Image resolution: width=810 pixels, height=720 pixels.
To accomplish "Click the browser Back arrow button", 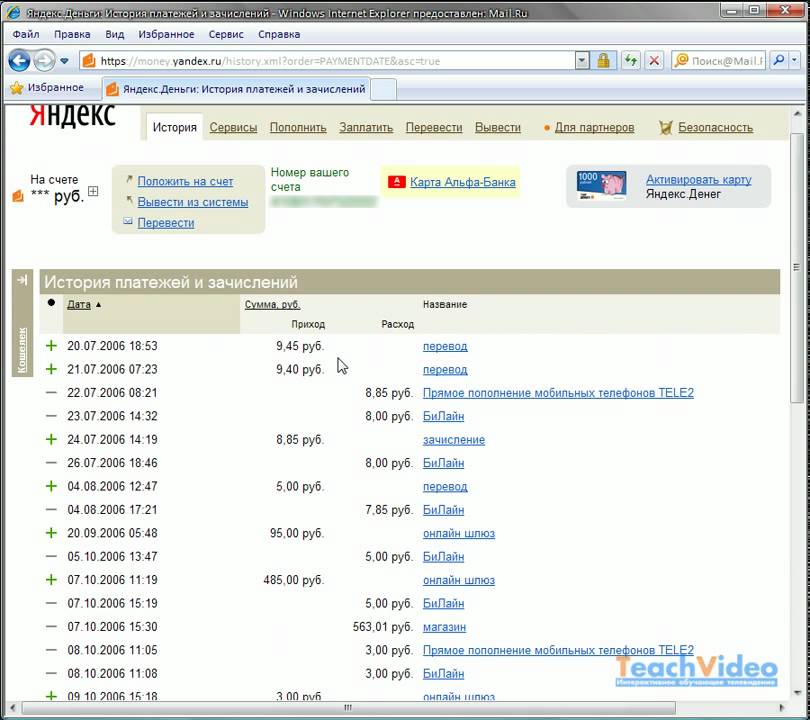I will (19, 61).
